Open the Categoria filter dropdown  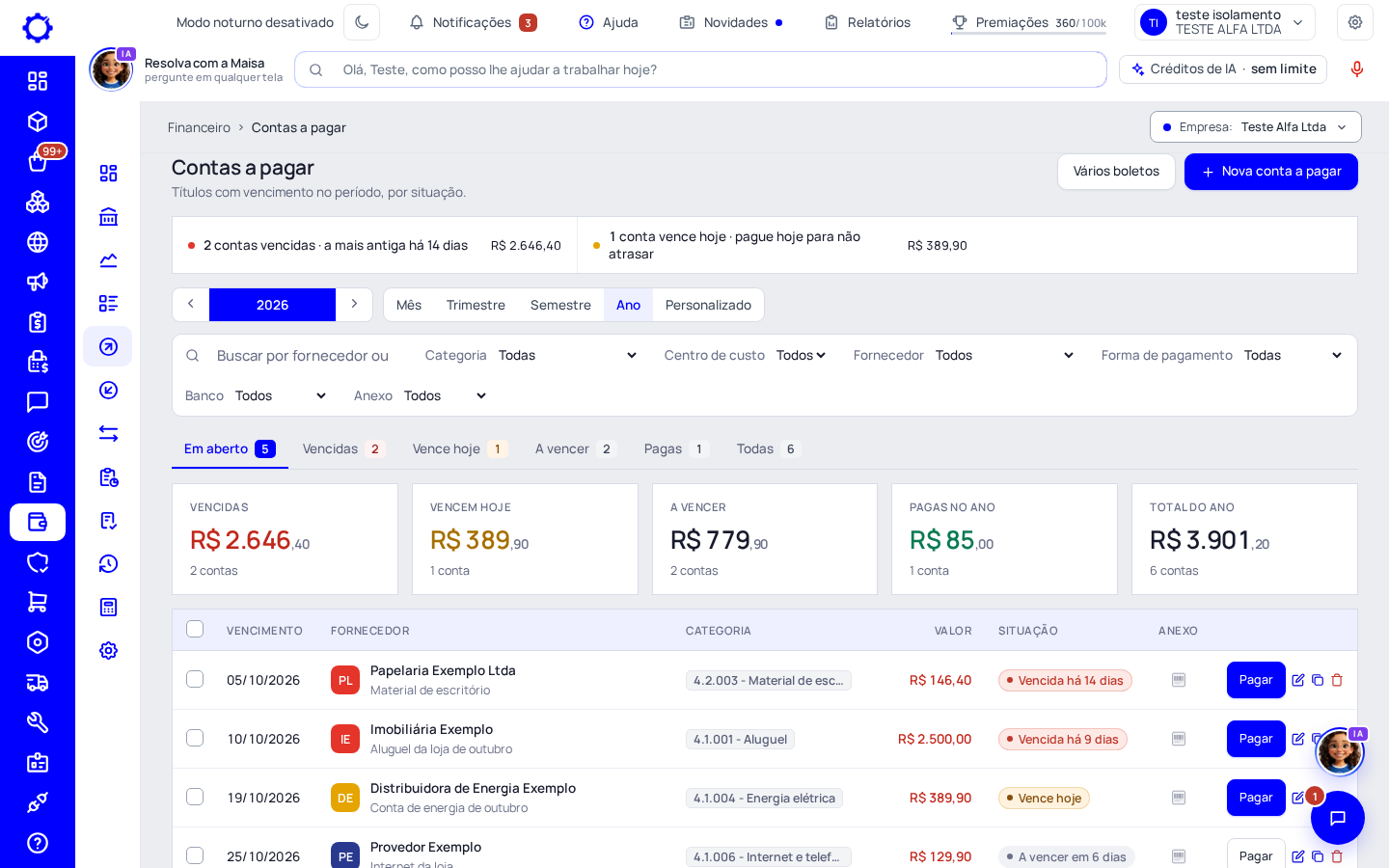(x=567, y=355)
